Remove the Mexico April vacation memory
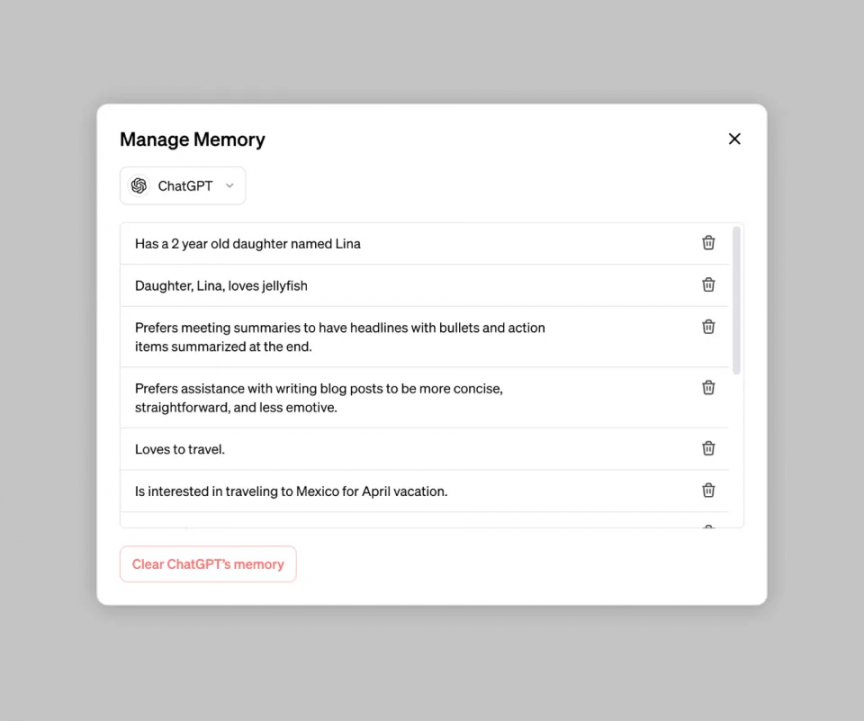Screen dimensions: 864x721 [708, 490]
